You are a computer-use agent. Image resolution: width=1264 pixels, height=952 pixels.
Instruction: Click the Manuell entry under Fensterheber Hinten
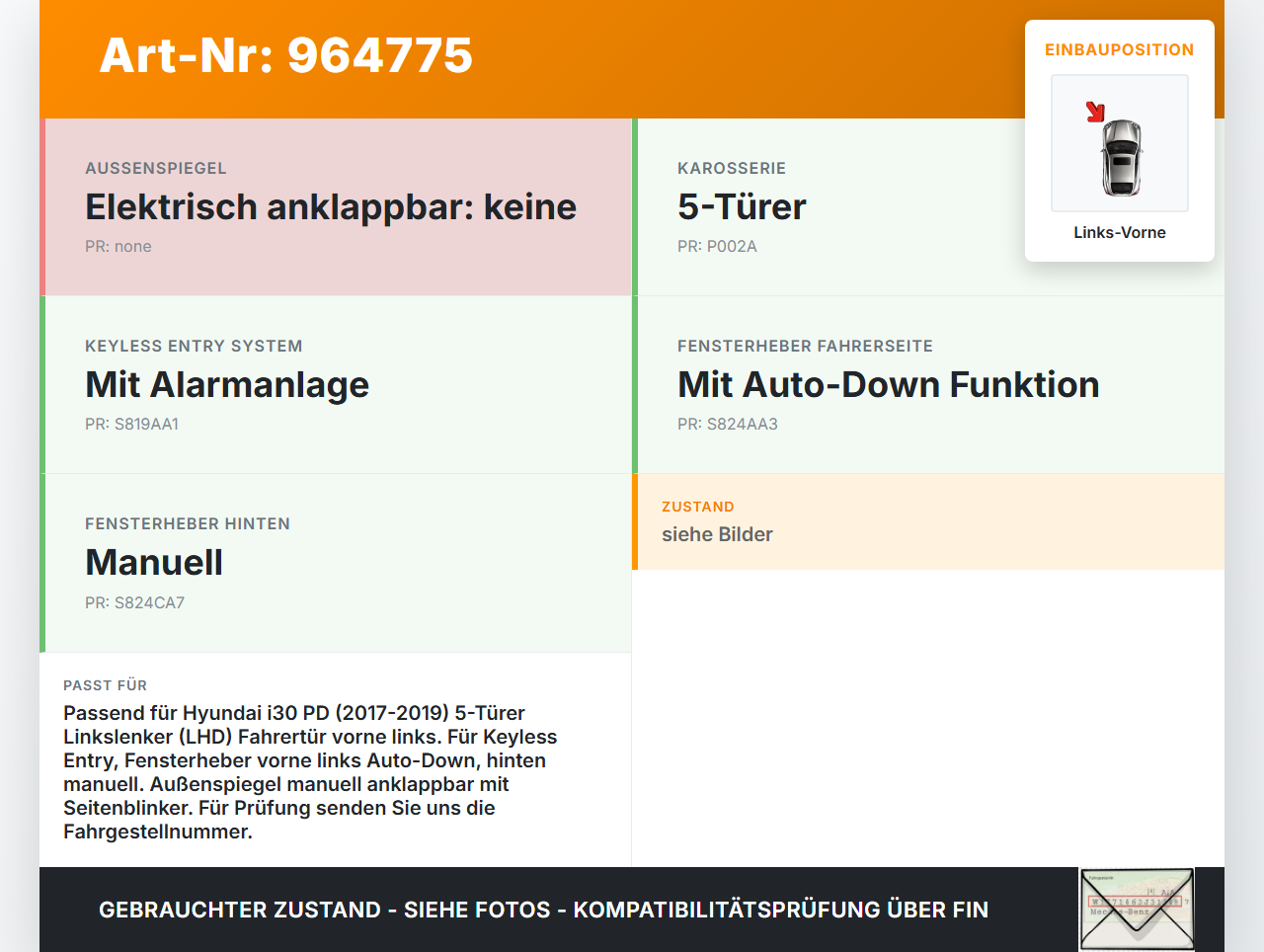point(154,562)
